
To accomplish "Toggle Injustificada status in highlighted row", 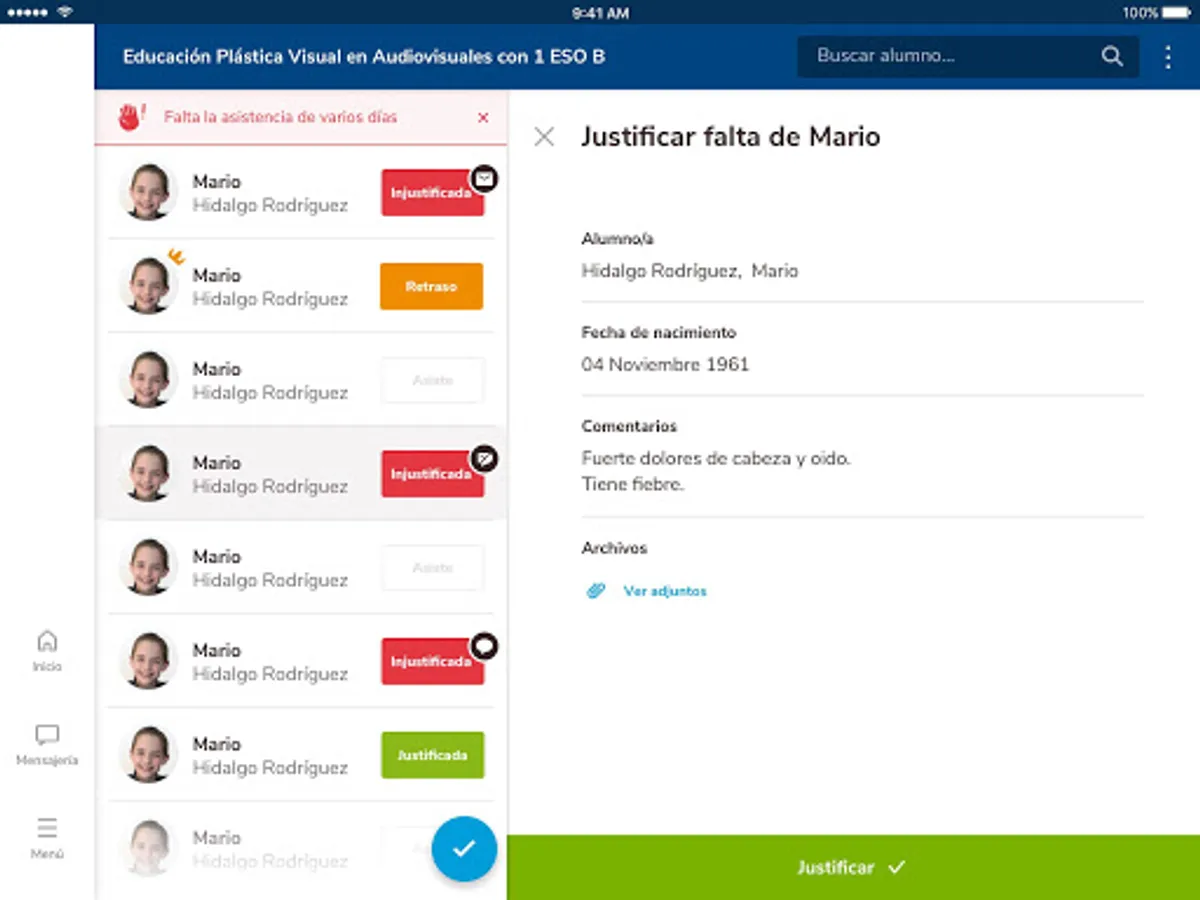I will pyautogui.click(x=432, y=474).
